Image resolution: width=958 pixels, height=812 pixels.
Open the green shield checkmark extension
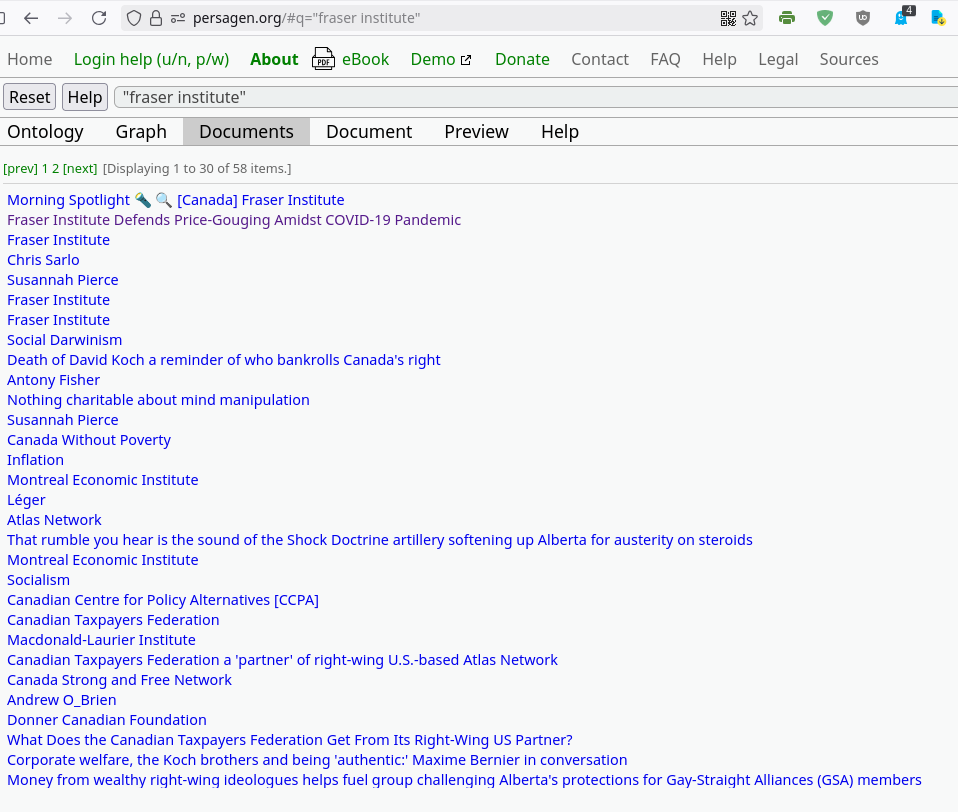pyautogui.click(x=825, y=18)
